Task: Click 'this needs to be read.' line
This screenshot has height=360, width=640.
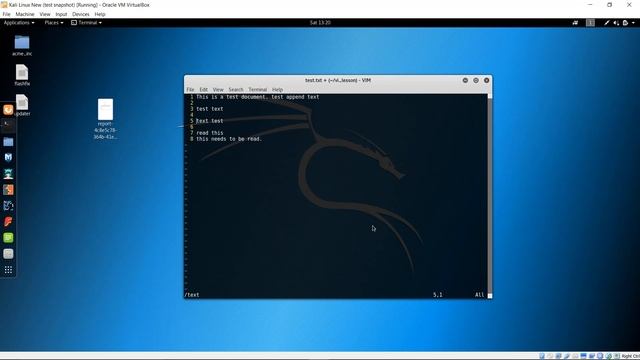Action: coord(229,139)
